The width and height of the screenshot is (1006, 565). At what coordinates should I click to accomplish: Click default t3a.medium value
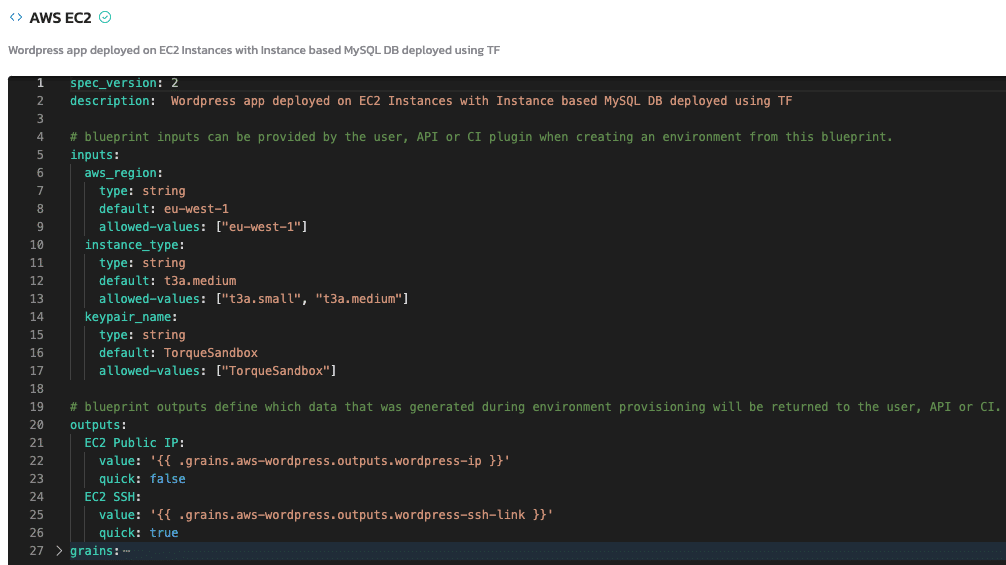pyautogui.click(x=200, y=280)
